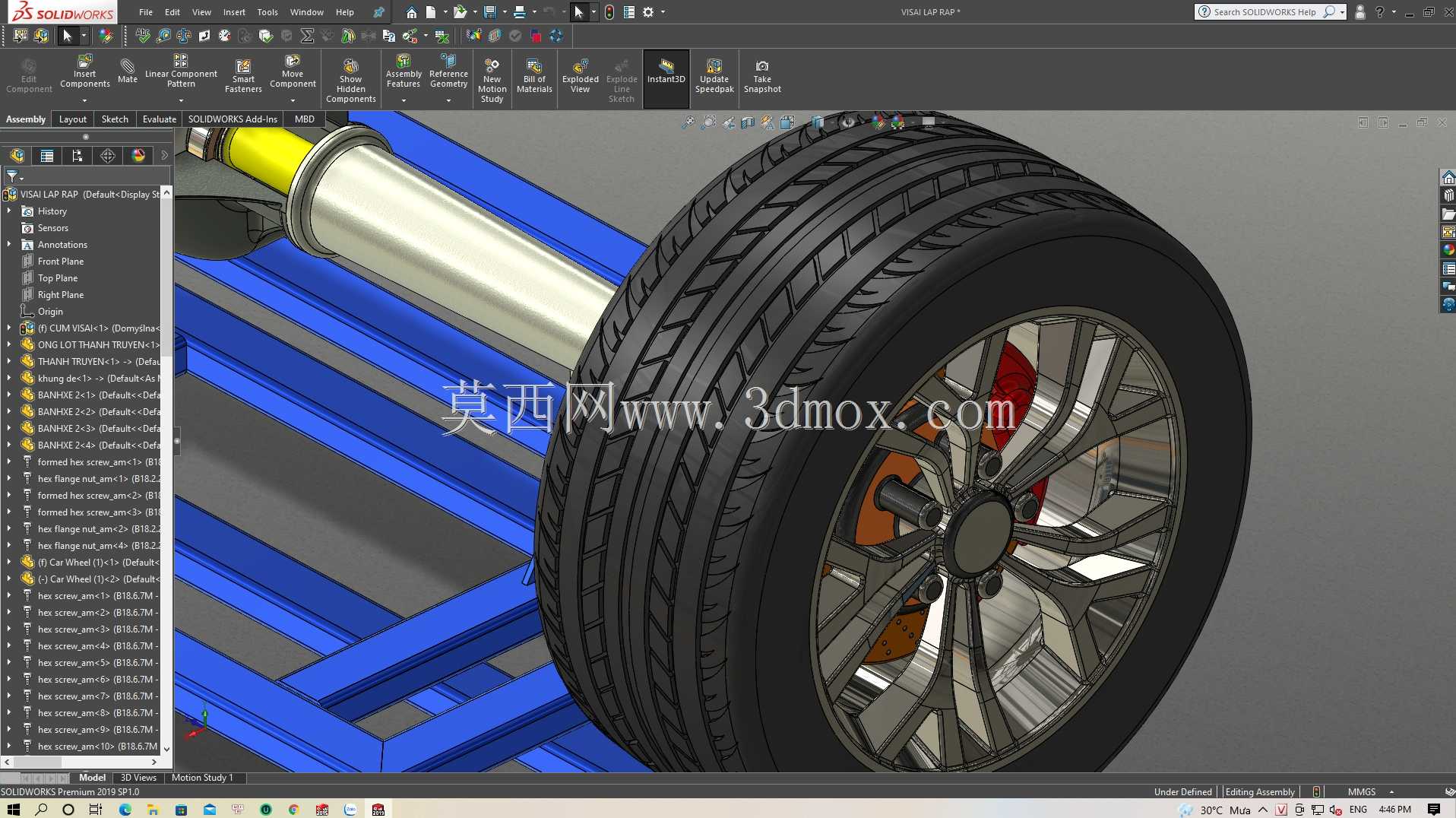Screen dimensions: 1456x818
Task: Click the Save icon in title toolbar
Action: click(x=489, y=12)
